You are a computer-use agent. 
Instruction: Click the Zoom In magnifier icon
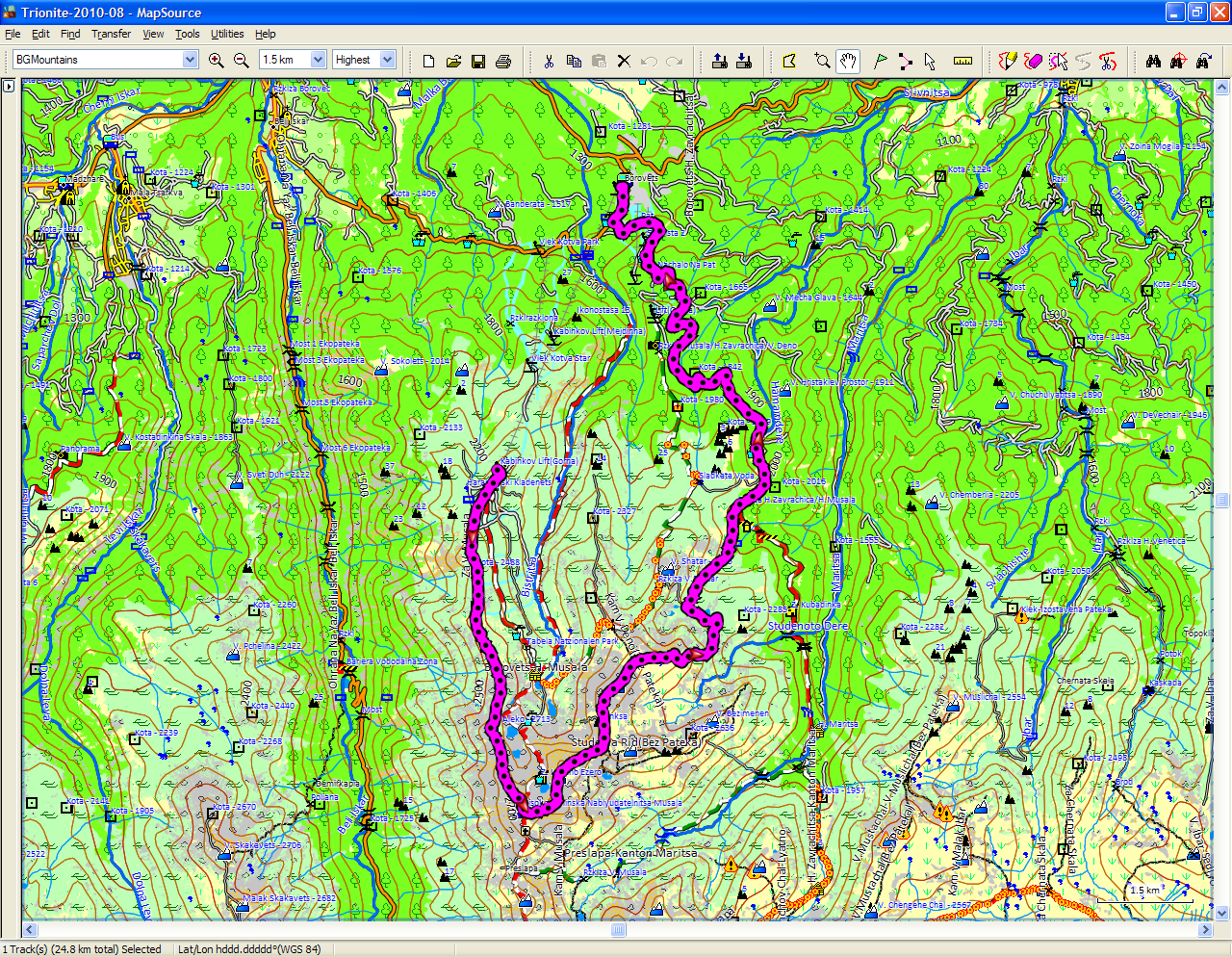coord(217,60)
